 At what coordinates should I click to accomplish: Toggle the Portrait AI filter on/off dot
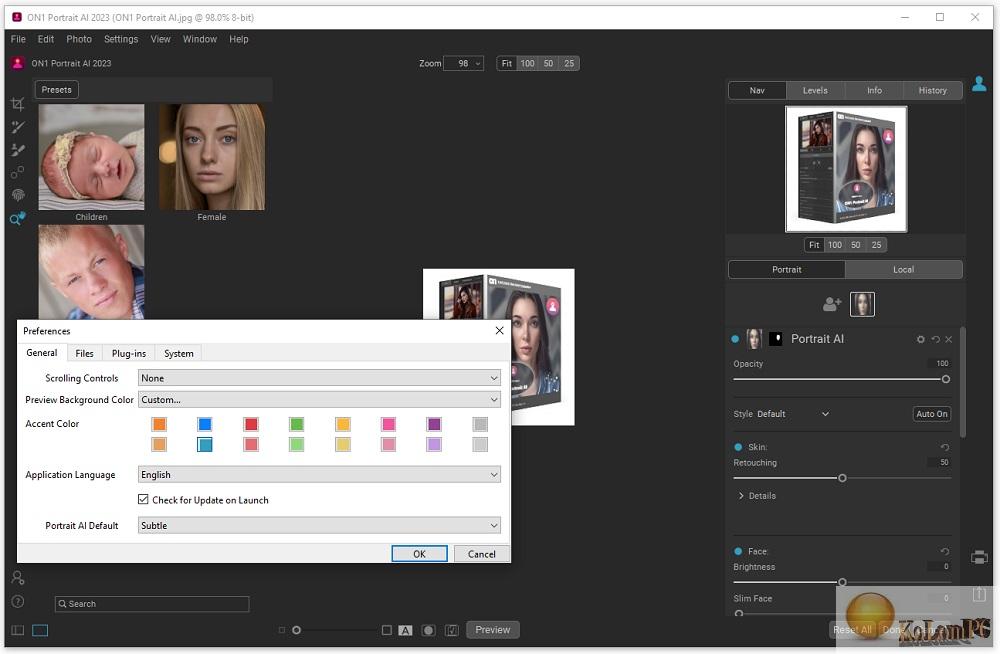point(735,339)
